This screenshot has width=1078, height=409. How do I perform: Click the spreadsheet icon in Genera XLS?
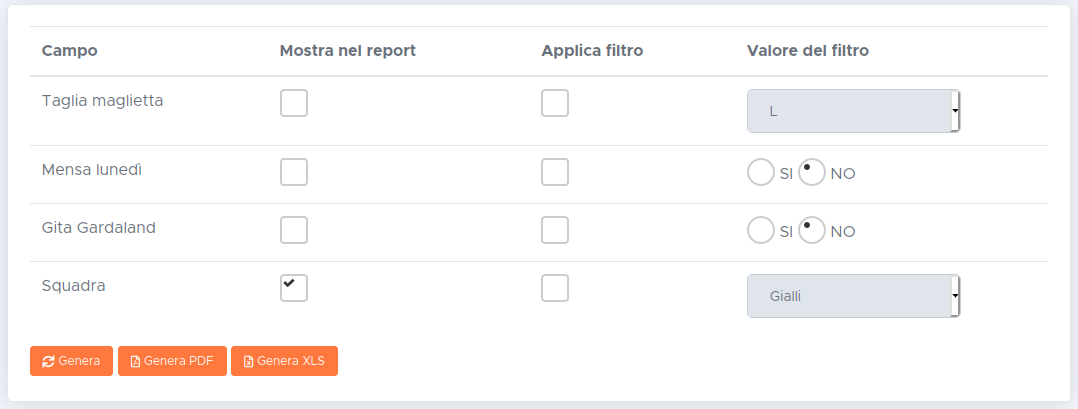point(248,361)
